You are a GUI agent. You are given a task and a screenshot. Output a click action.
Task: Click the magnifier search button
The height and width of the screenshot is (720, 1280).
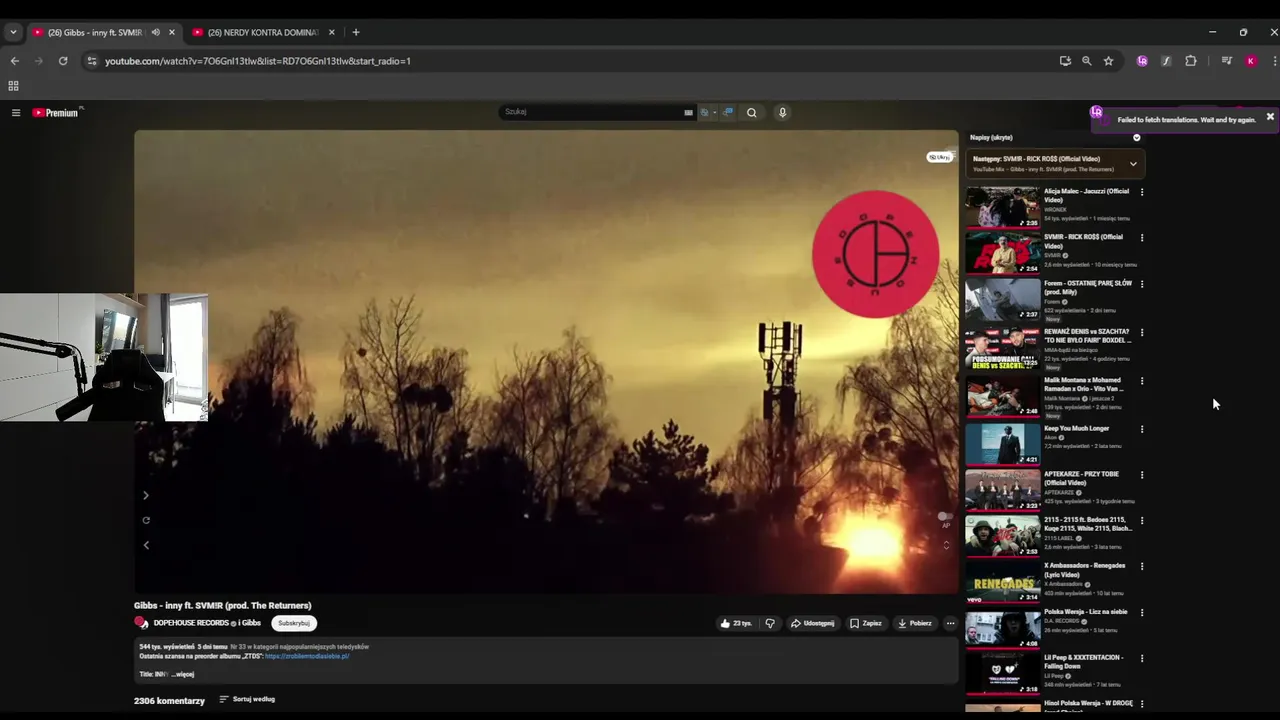click(x=752, y=112)
